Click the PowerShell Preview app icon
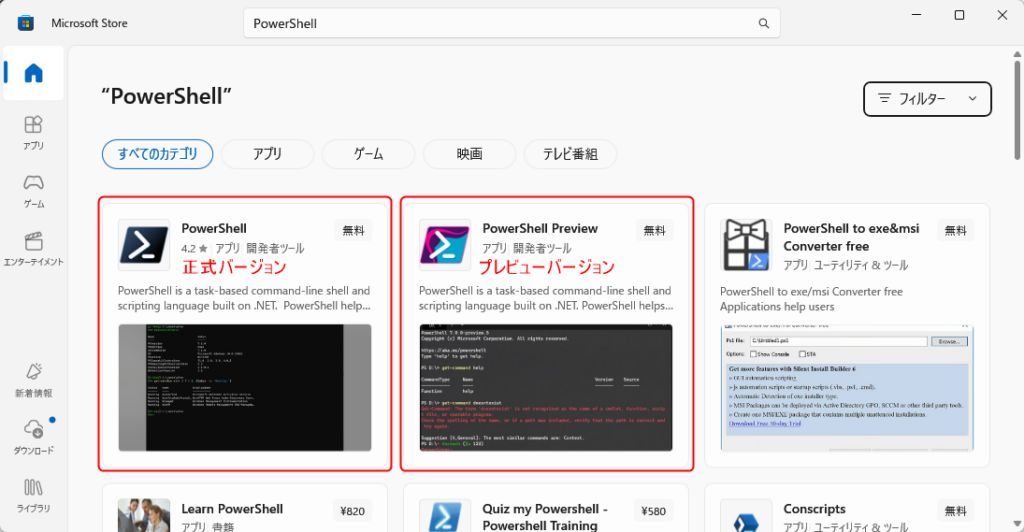 pos(445,245)
